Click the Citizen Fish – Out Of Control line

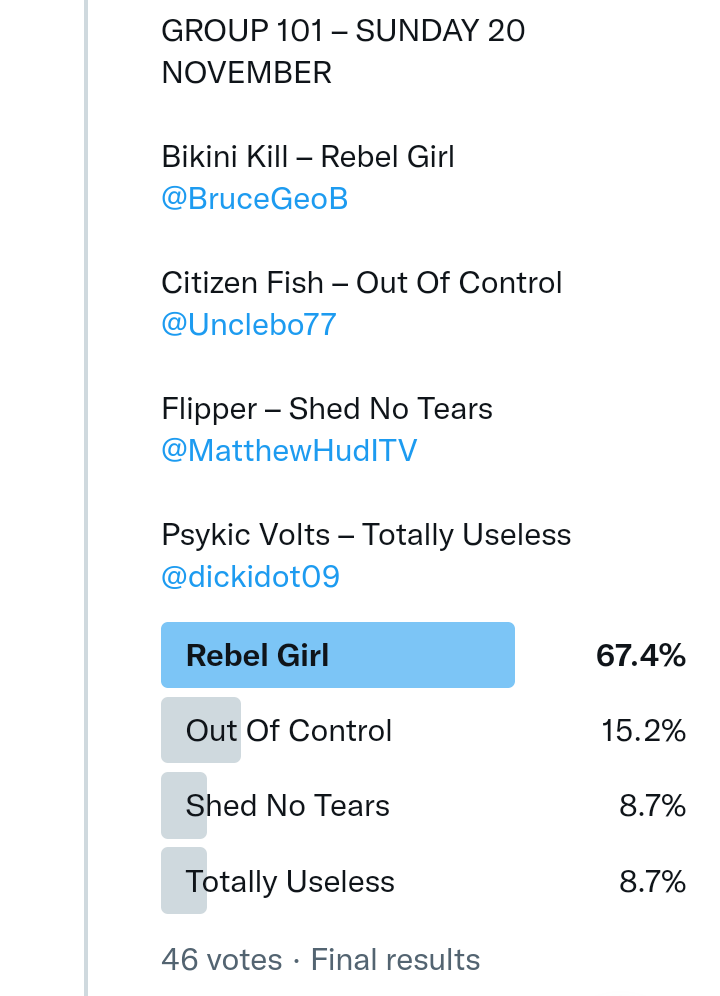(x=361, y=283)
